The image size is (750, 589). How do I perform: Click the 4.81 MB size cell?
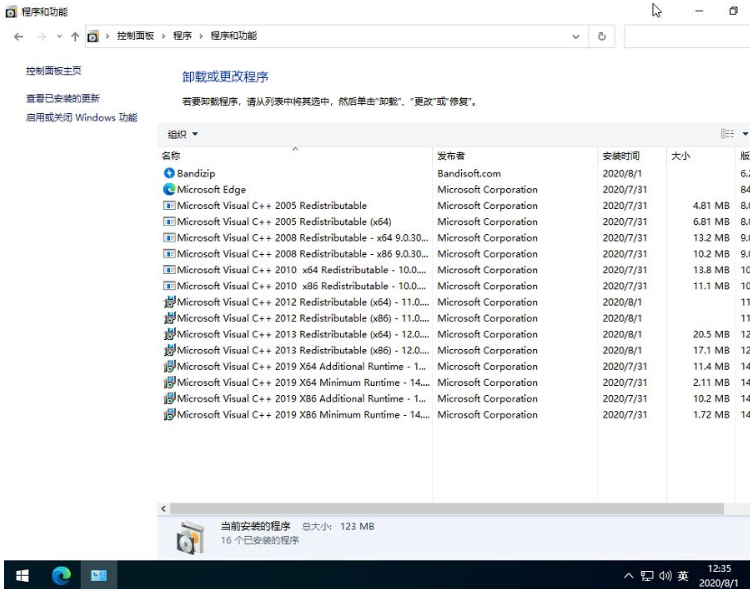coord(711,206)
